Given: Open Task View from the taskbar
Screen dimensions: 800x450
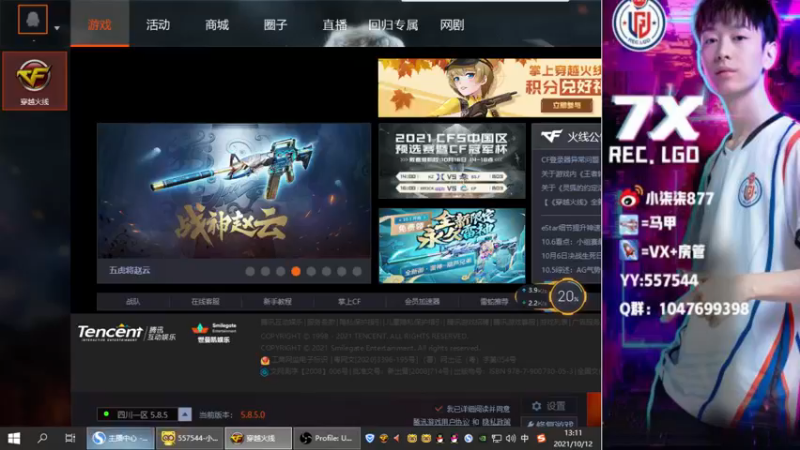Looking at the screenshot, I should click(70, 438).
